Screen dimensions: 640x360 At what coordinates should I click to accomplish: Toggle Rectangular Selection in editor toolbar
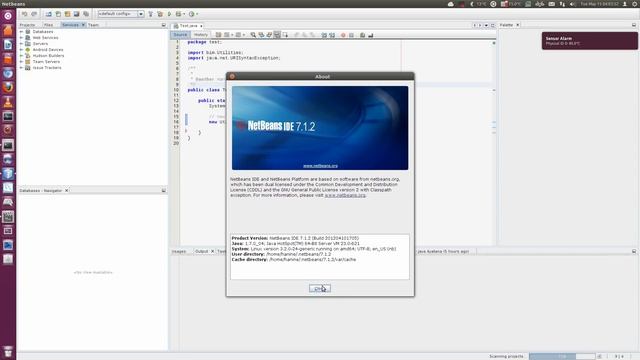285,35
